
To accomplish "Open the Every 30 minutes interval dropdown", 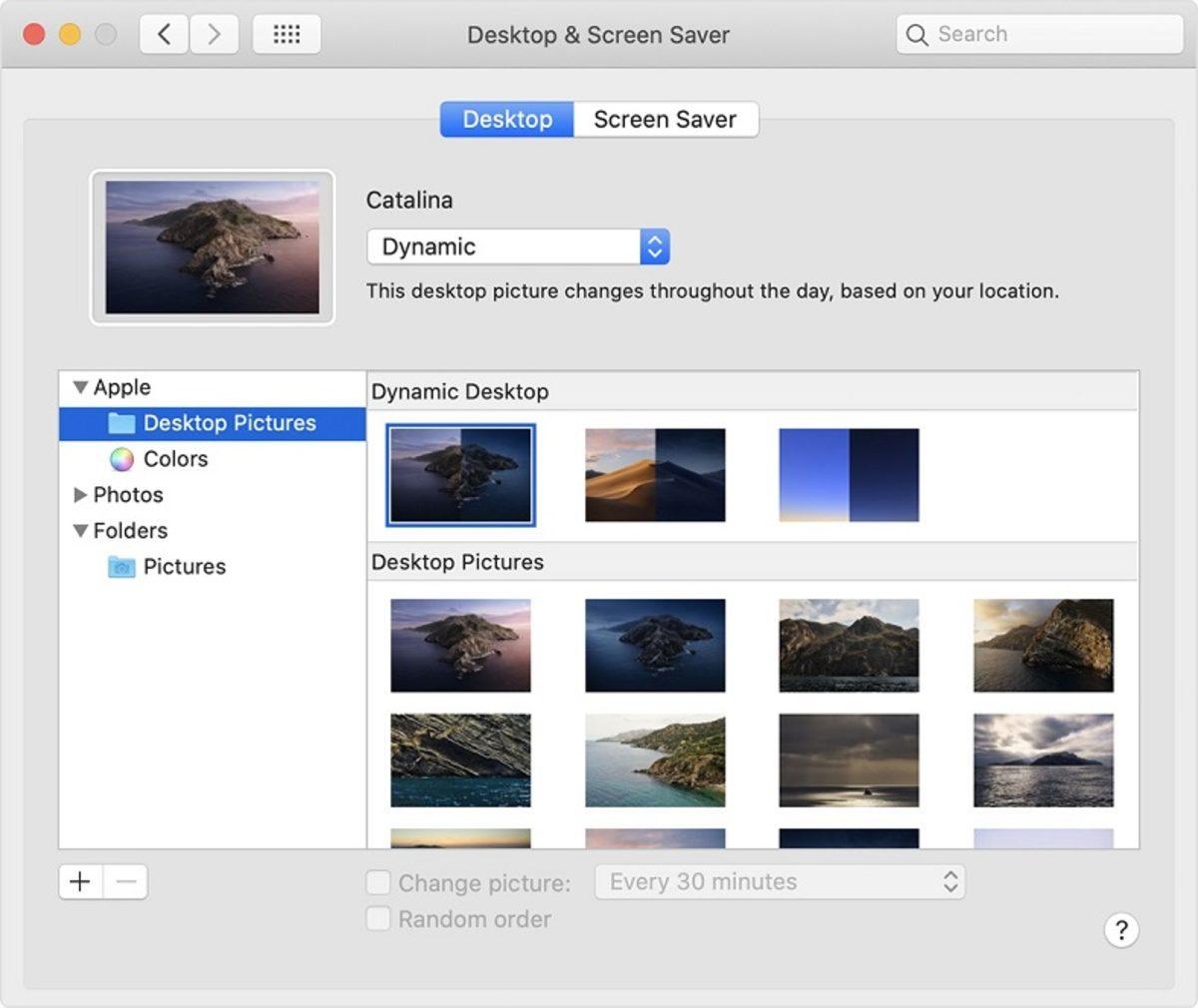I will 780,881.
